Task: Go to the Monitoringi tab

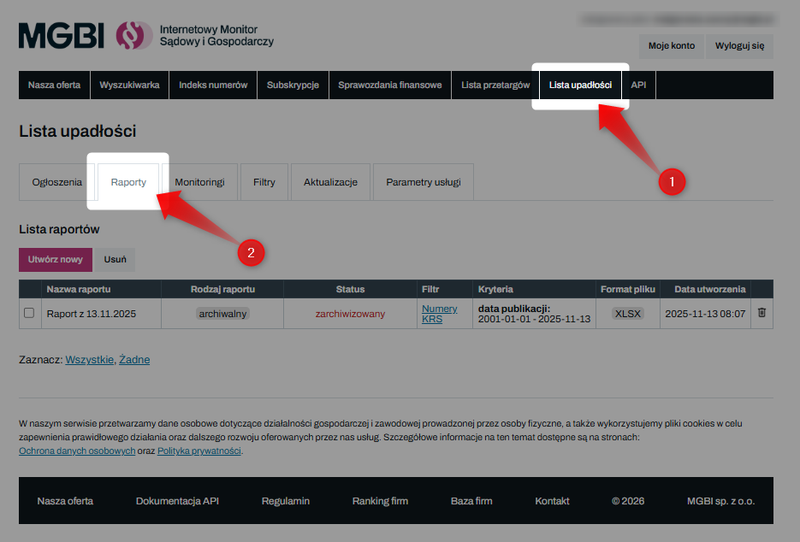Action: (199, 182)
